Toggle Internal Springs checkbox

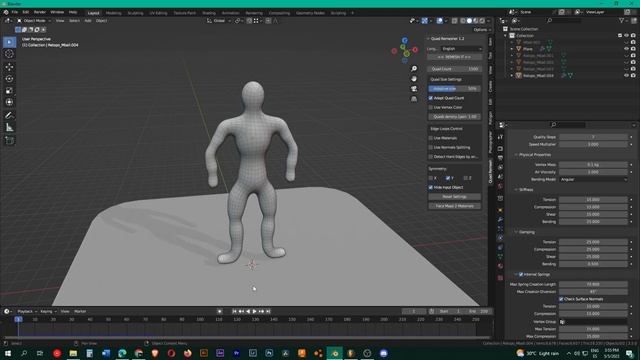click(x=521, y=274)
